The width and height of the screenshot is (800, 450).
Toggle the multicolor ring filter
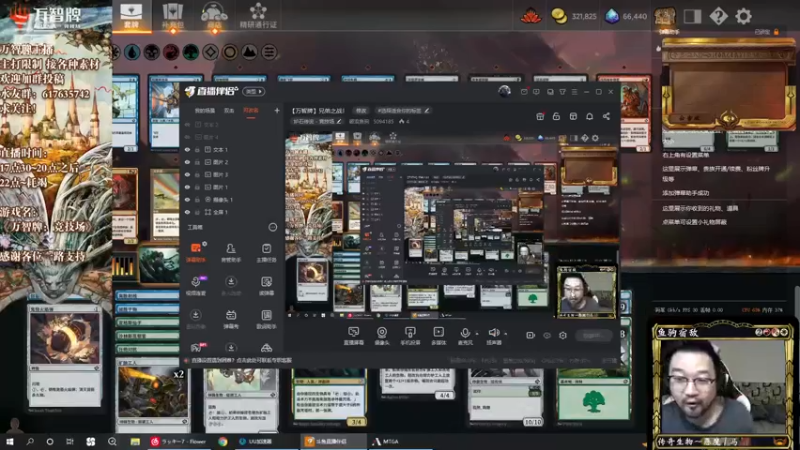pos(230,52)
